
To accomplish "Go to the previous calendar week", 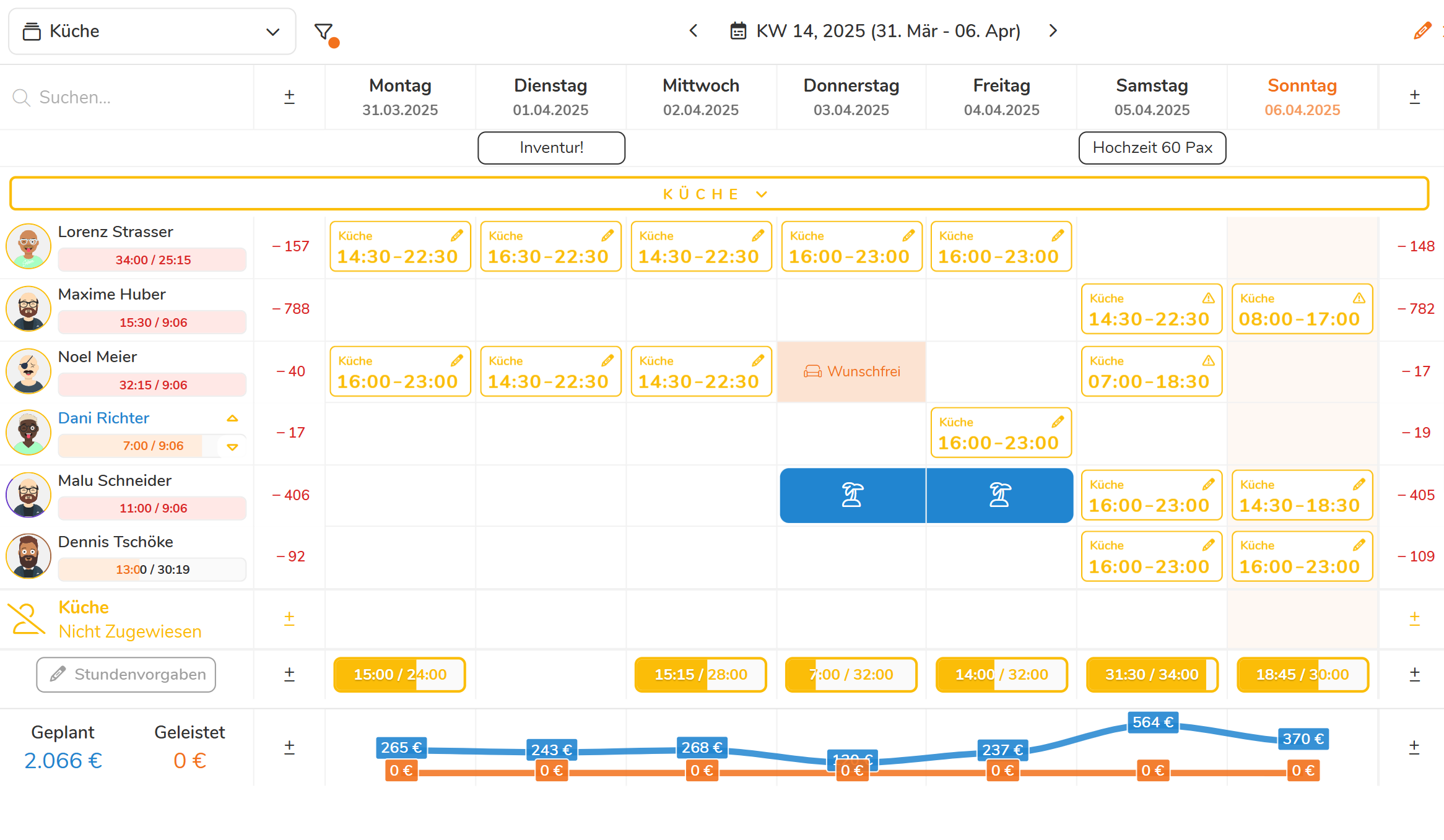I will coord(694,31).
